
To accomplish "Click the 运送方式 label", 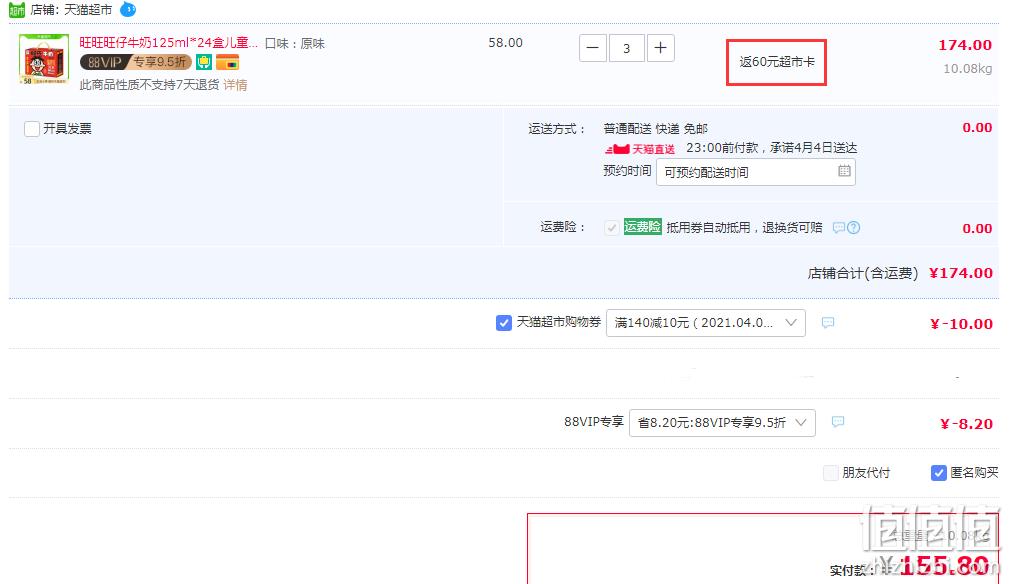I will tap(557, 129).
